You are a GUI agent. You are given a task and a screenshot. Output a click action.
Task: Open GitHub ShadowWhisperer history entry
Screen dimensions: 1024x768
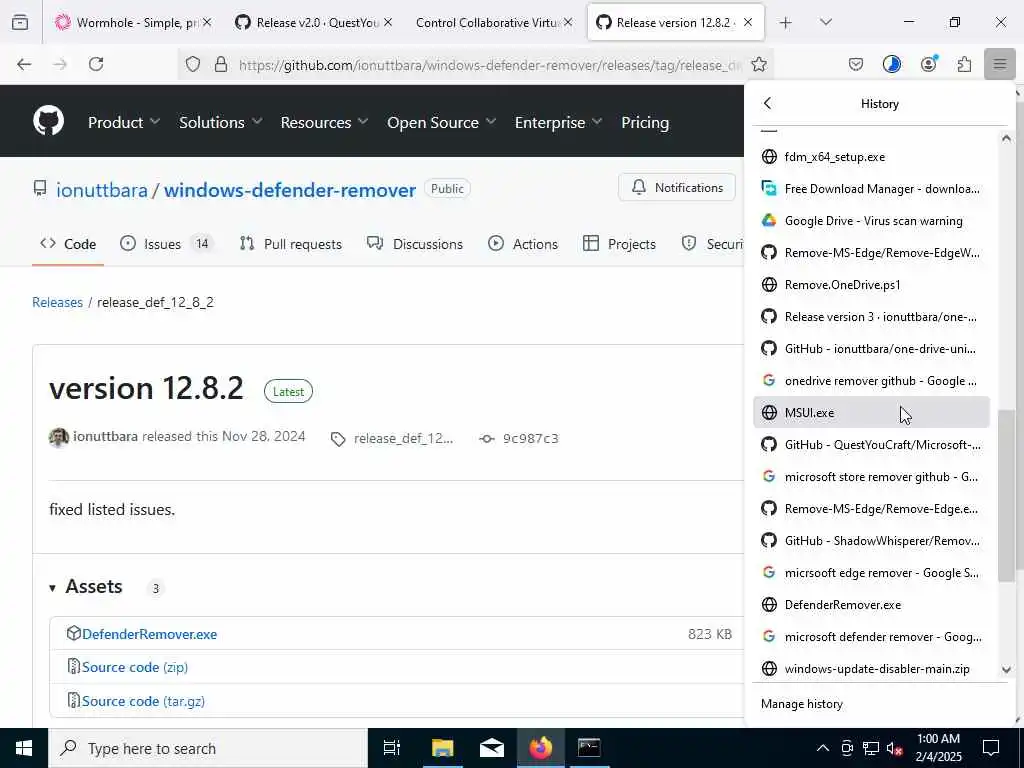(871, 541)
